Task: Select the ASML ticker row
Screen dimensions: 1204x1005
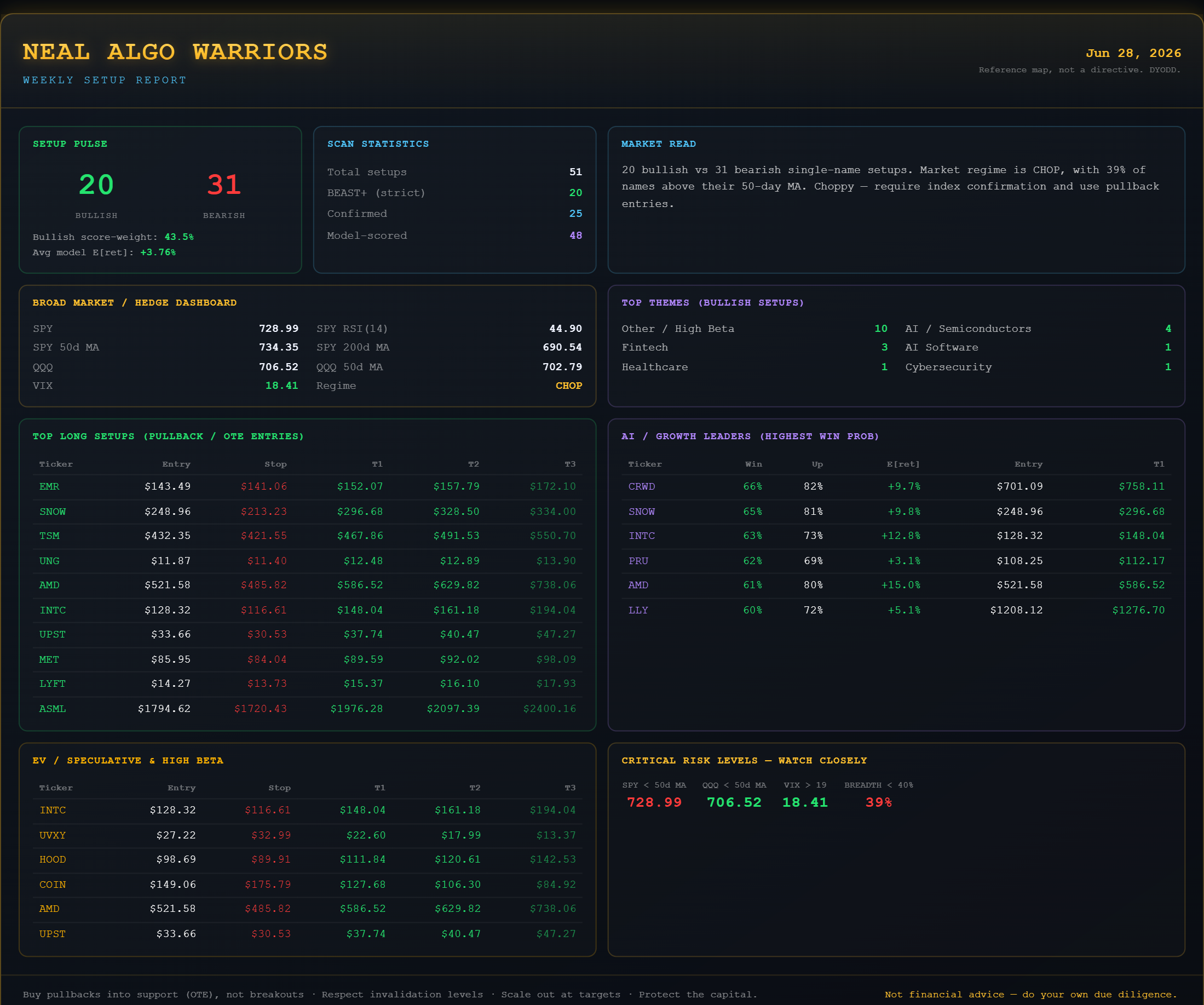Action: (x=307, y=709)
